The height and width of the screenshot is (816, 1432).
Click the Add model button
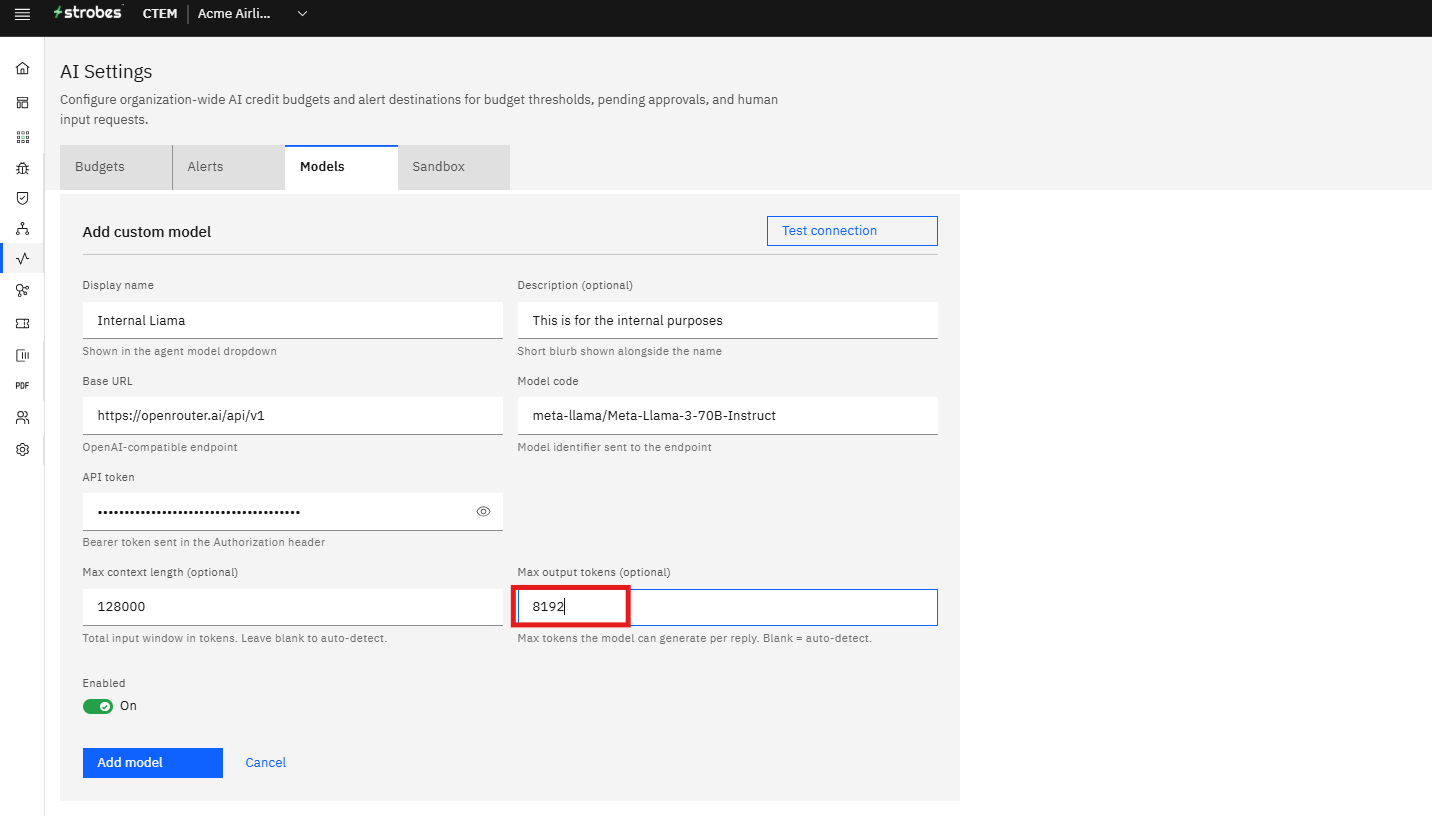[153, 763]
